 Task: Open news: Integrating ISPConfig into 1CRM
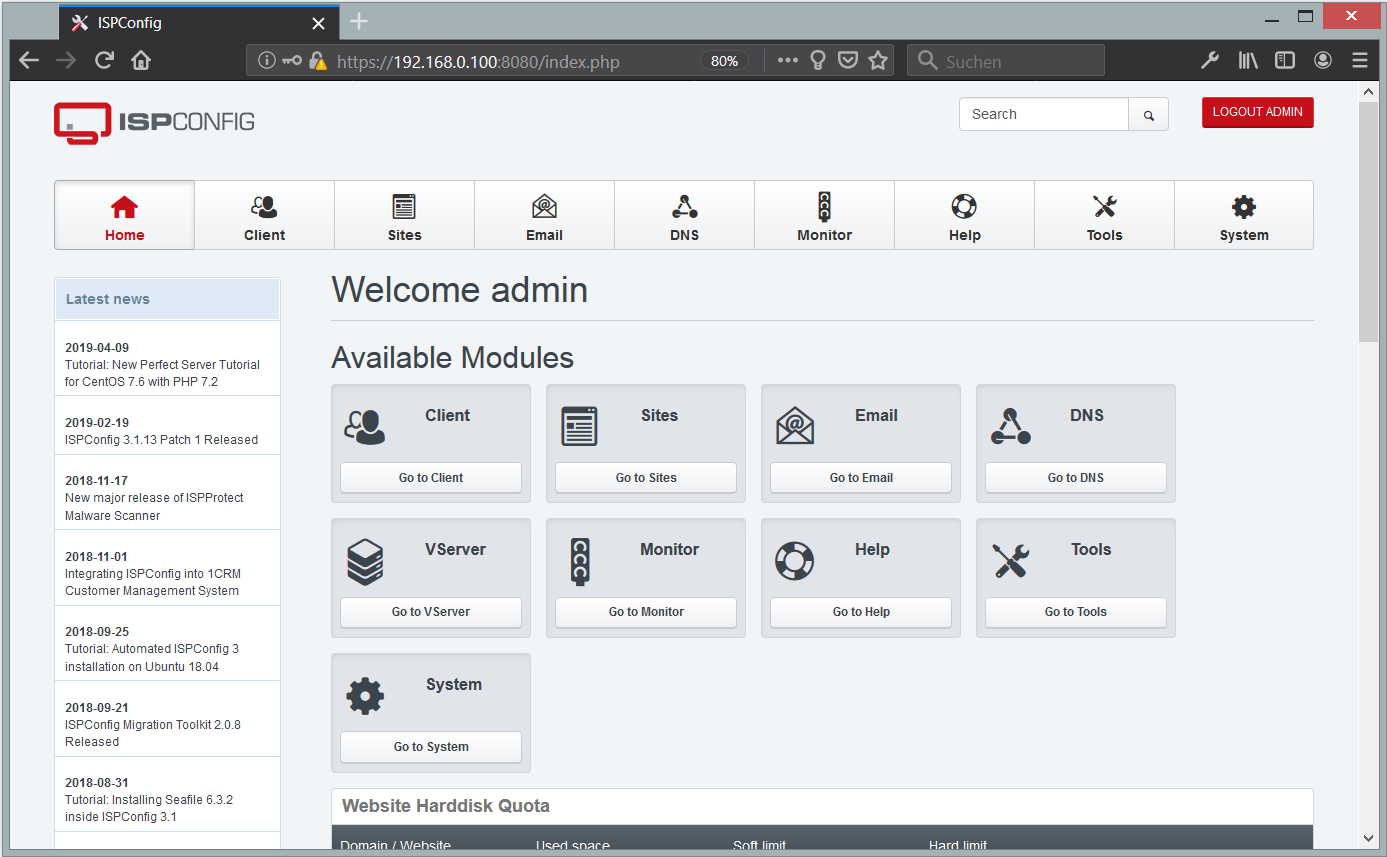click(153, 582)
